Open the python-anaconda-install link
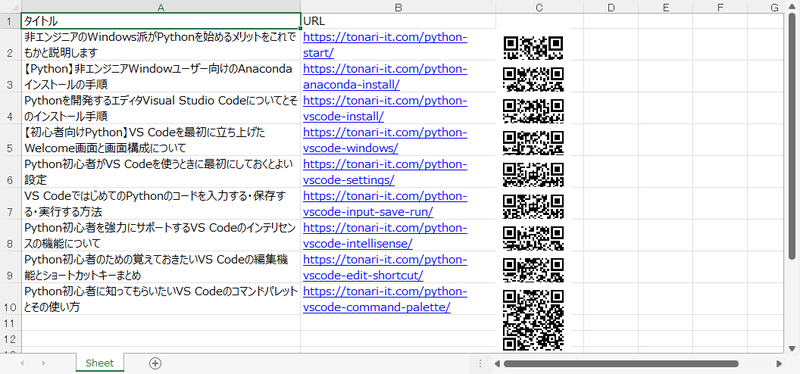 click(385, 77)
